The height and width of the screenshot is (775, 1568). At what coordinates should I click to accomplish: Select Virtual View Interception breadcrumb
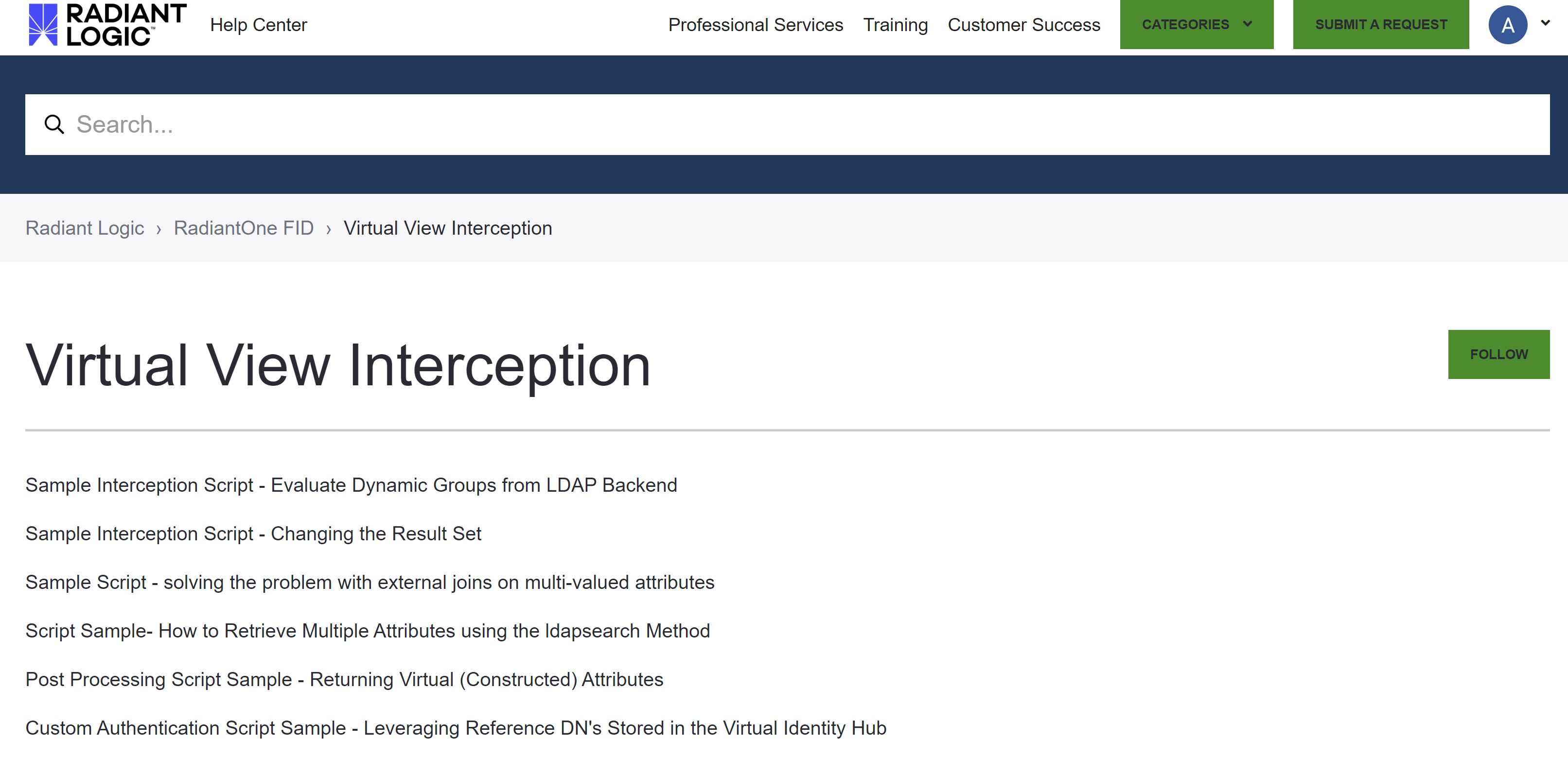448,228
